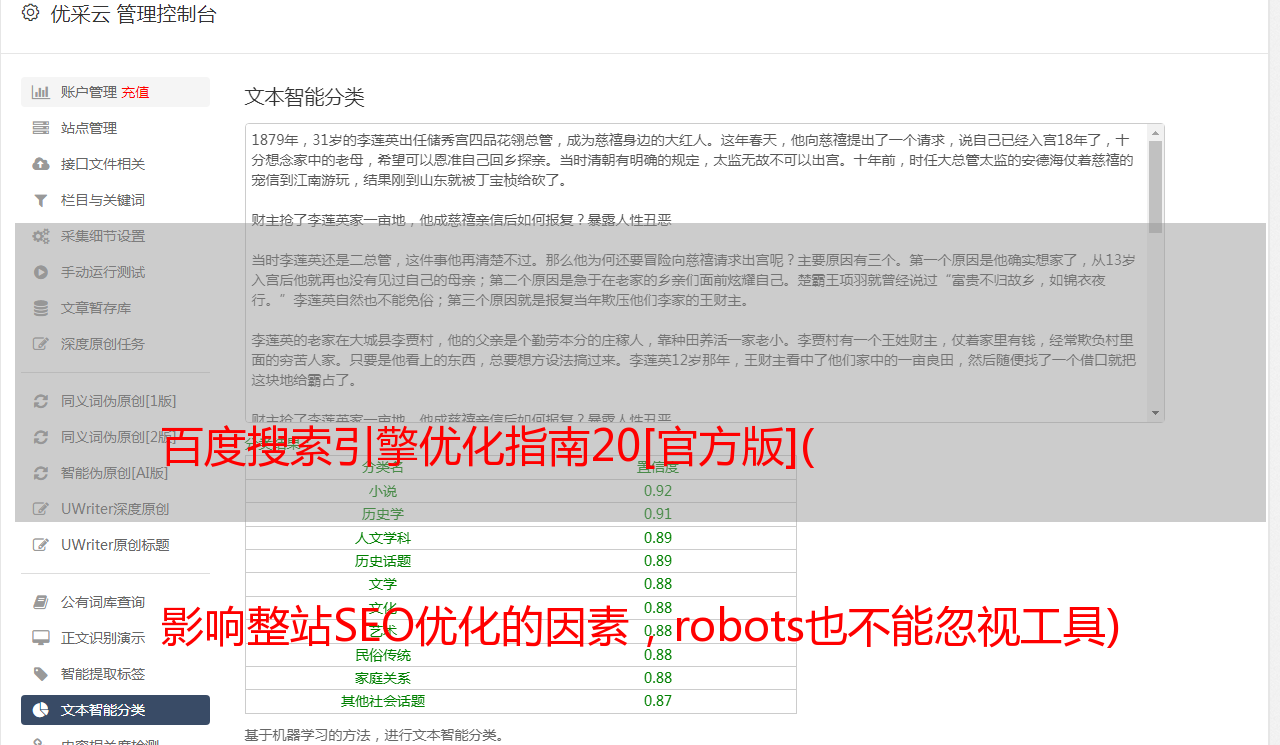Click the bar chart icon for 账户管理
This screenshot has height=745, width=1280.
click(x=40, y=92)
